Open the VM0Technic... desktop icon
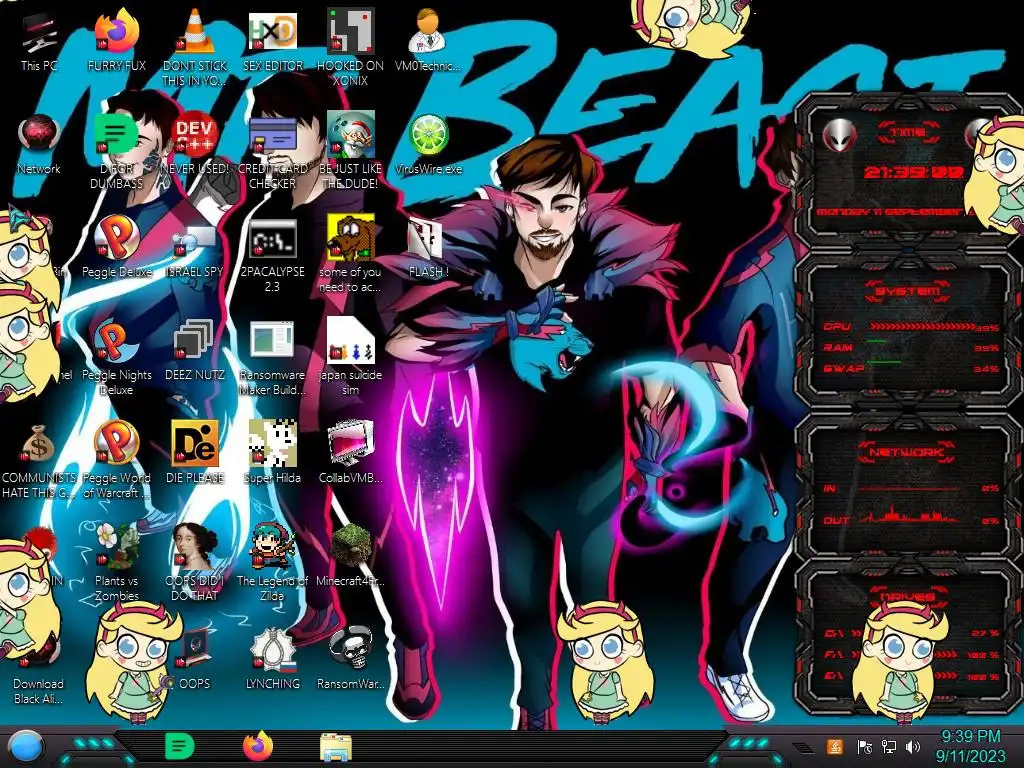This screenshot has height=768, width=1024. 428,40
